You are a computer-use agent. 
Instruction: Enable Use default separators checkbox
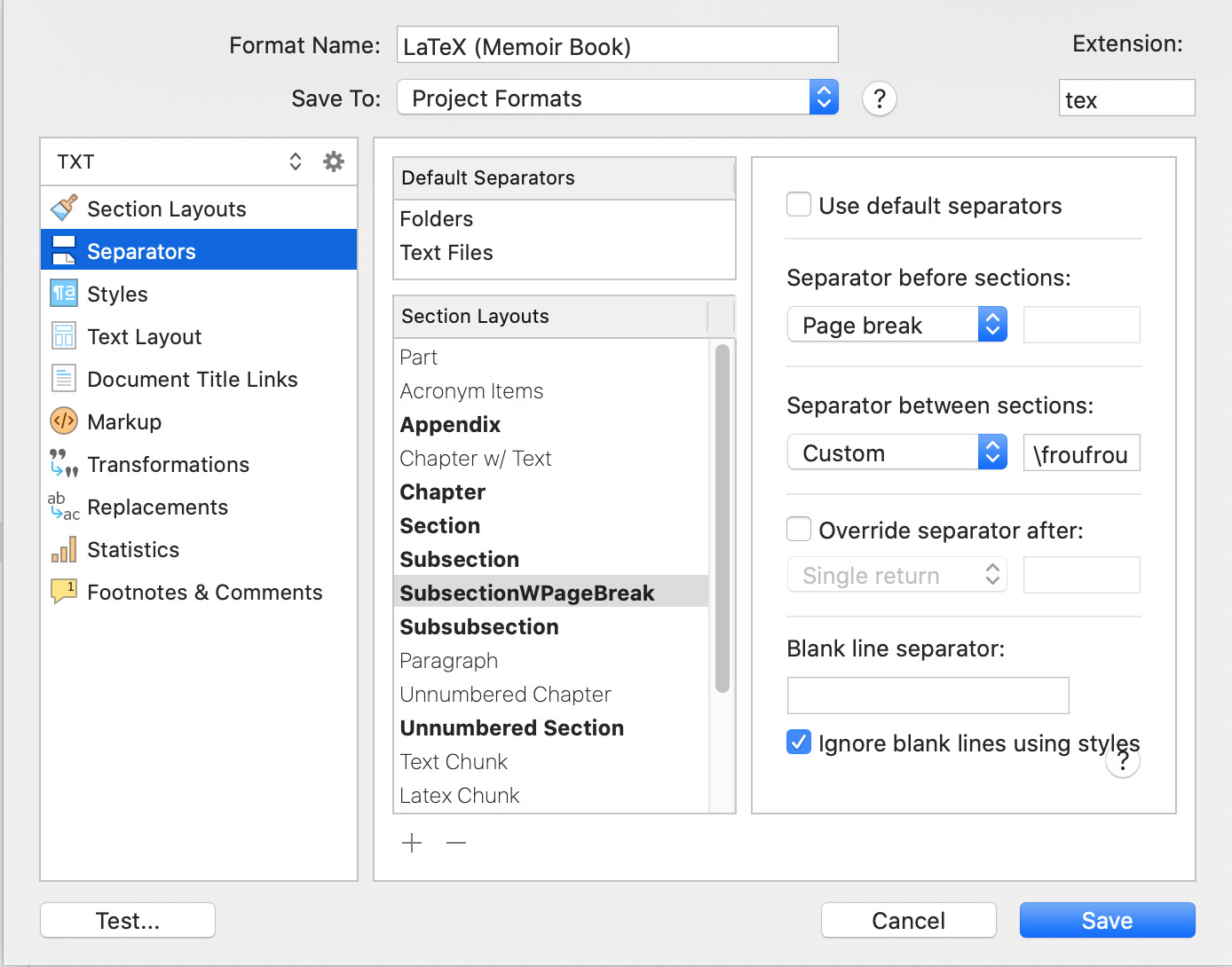pos(799,205)
